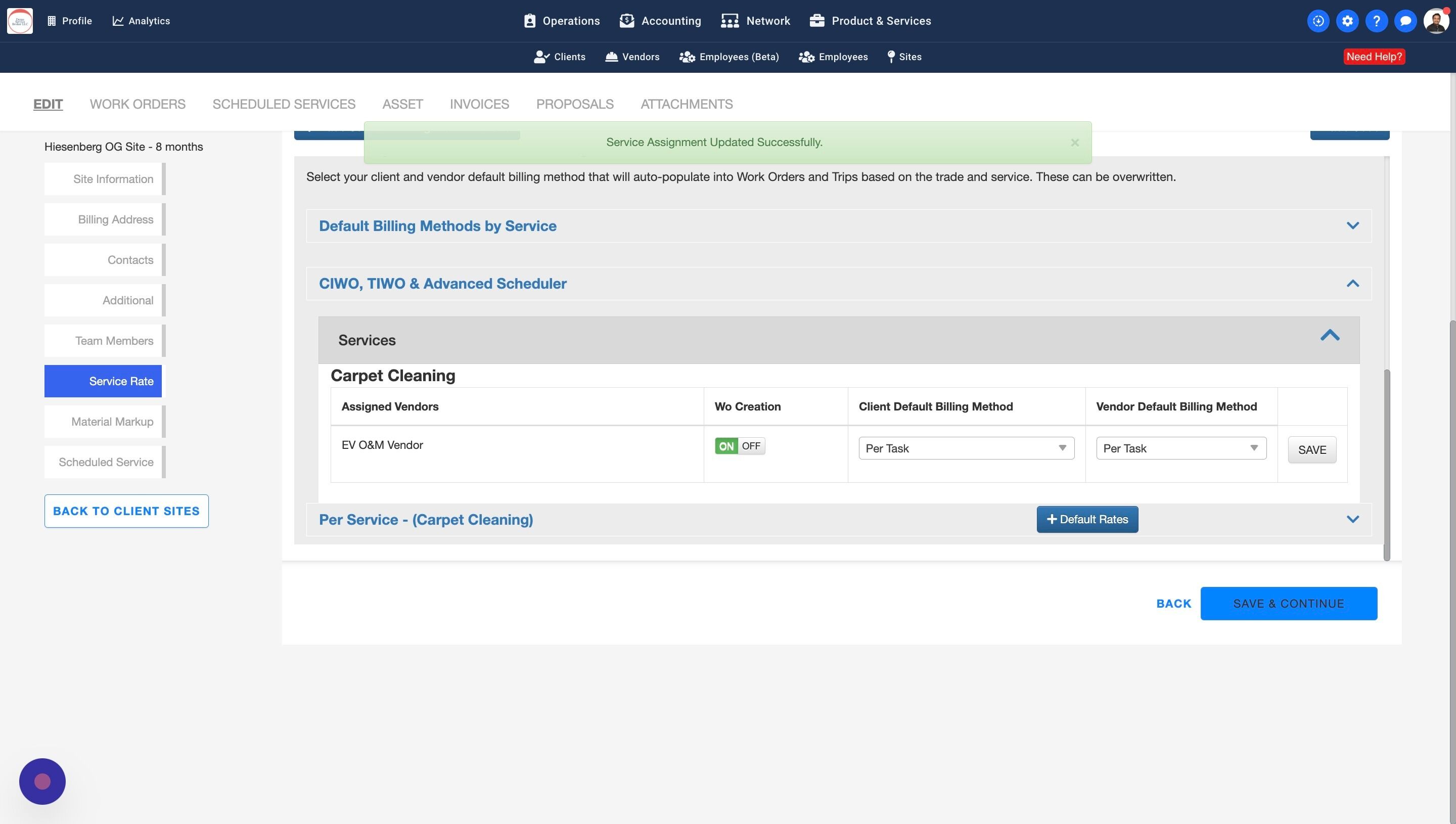Expand Default Billing Methods by Service
1456x824 pixels.
tap(1352, 226)
